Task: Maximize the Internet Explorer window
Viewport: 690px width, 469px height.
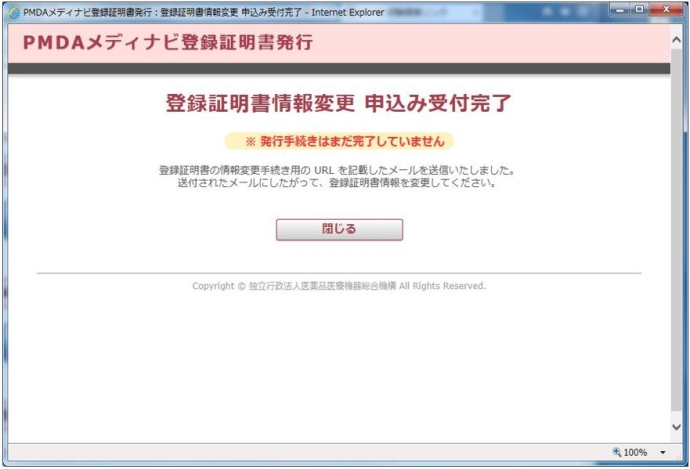Action: pyautogui.click(x=639, y=10)
